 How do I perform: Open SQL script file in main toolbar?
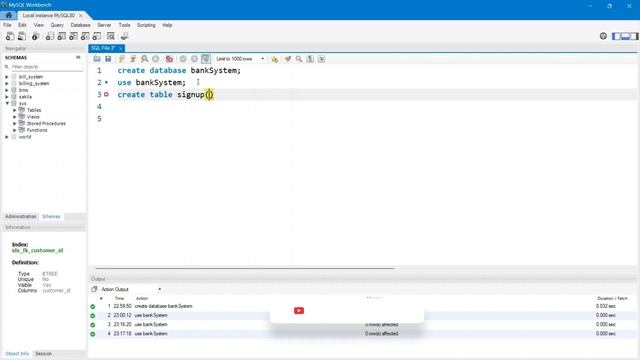[22, 36]
